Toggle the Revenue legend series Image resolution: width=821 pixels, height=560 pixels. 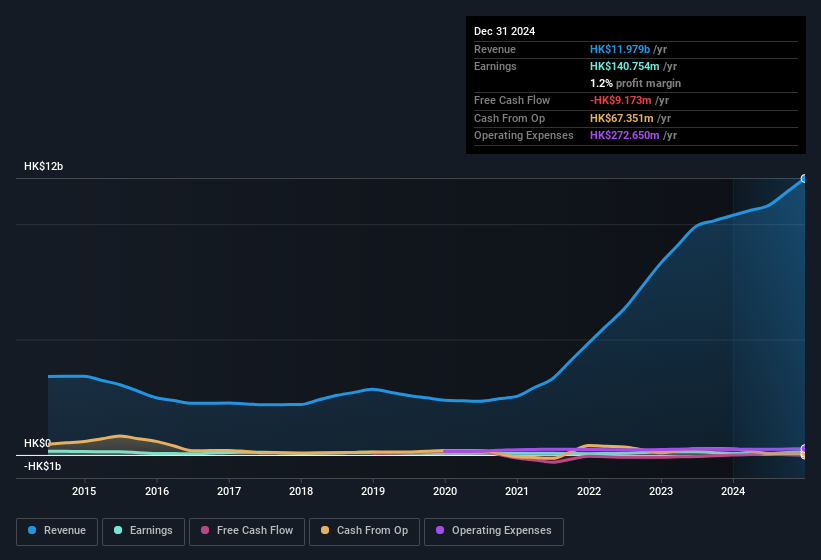[x=57, y=531]
